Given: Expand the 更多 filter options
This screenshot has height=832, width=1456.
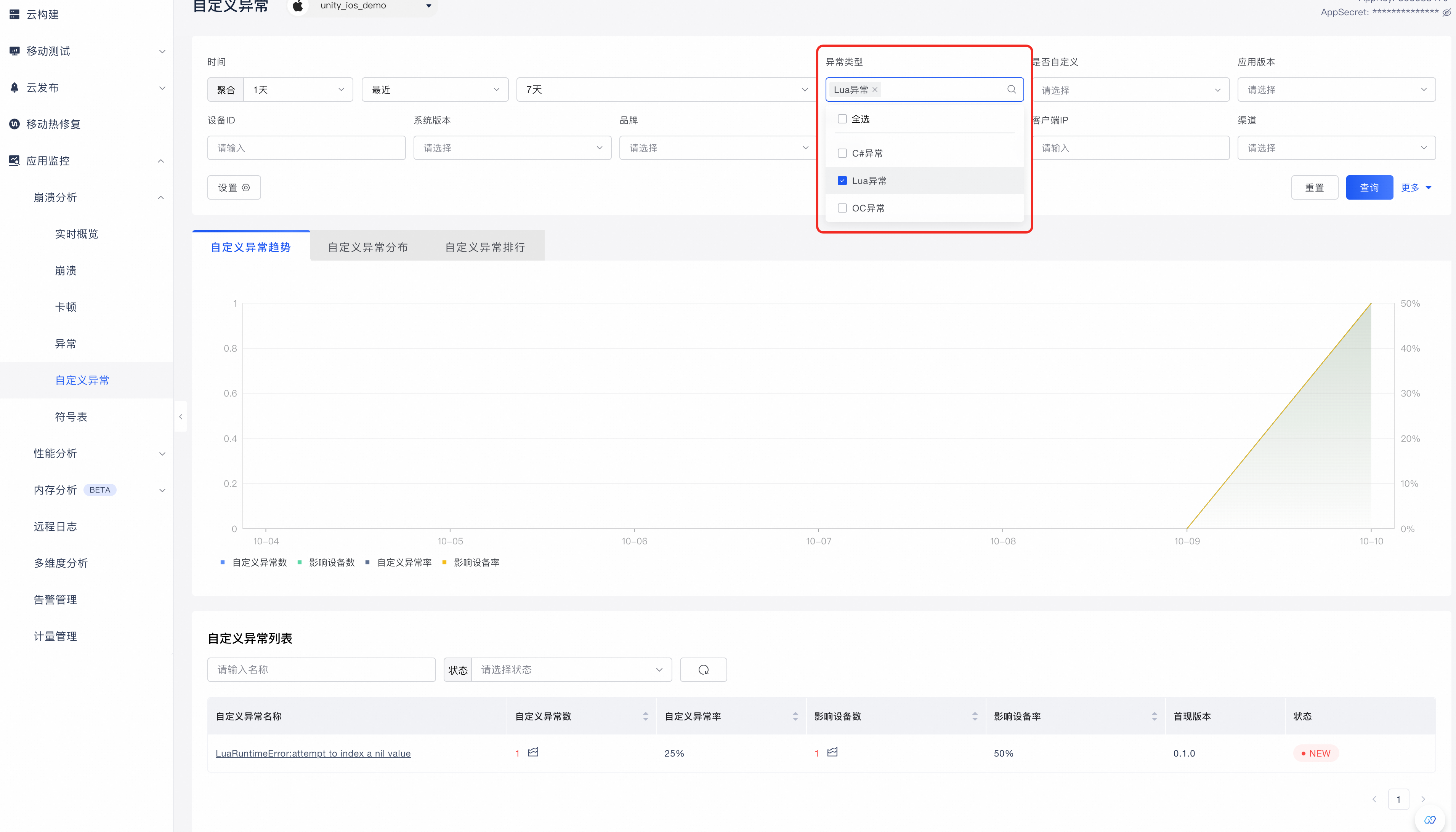Looking at the screenshot, I should pyautogui.click(x=1416, y=187).
